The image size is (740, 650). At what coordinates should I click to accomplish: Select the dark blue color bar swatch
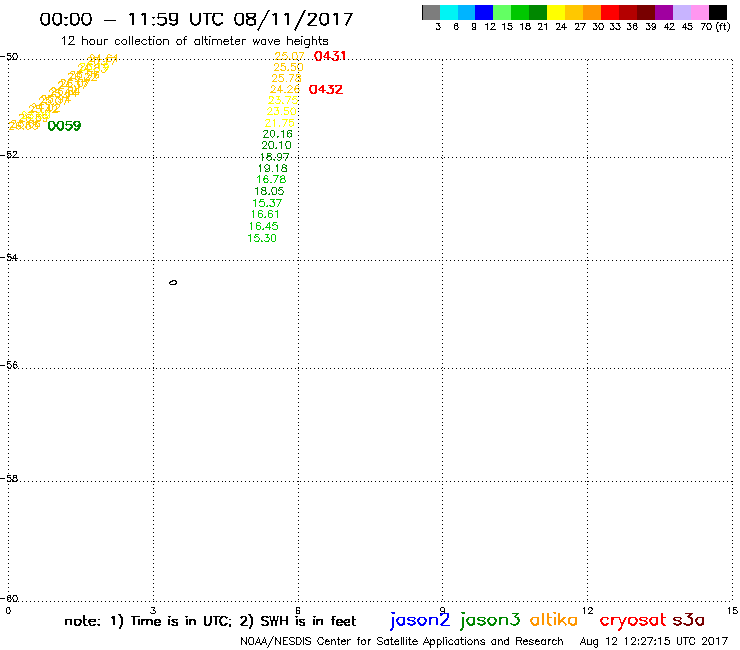(484, 12)
